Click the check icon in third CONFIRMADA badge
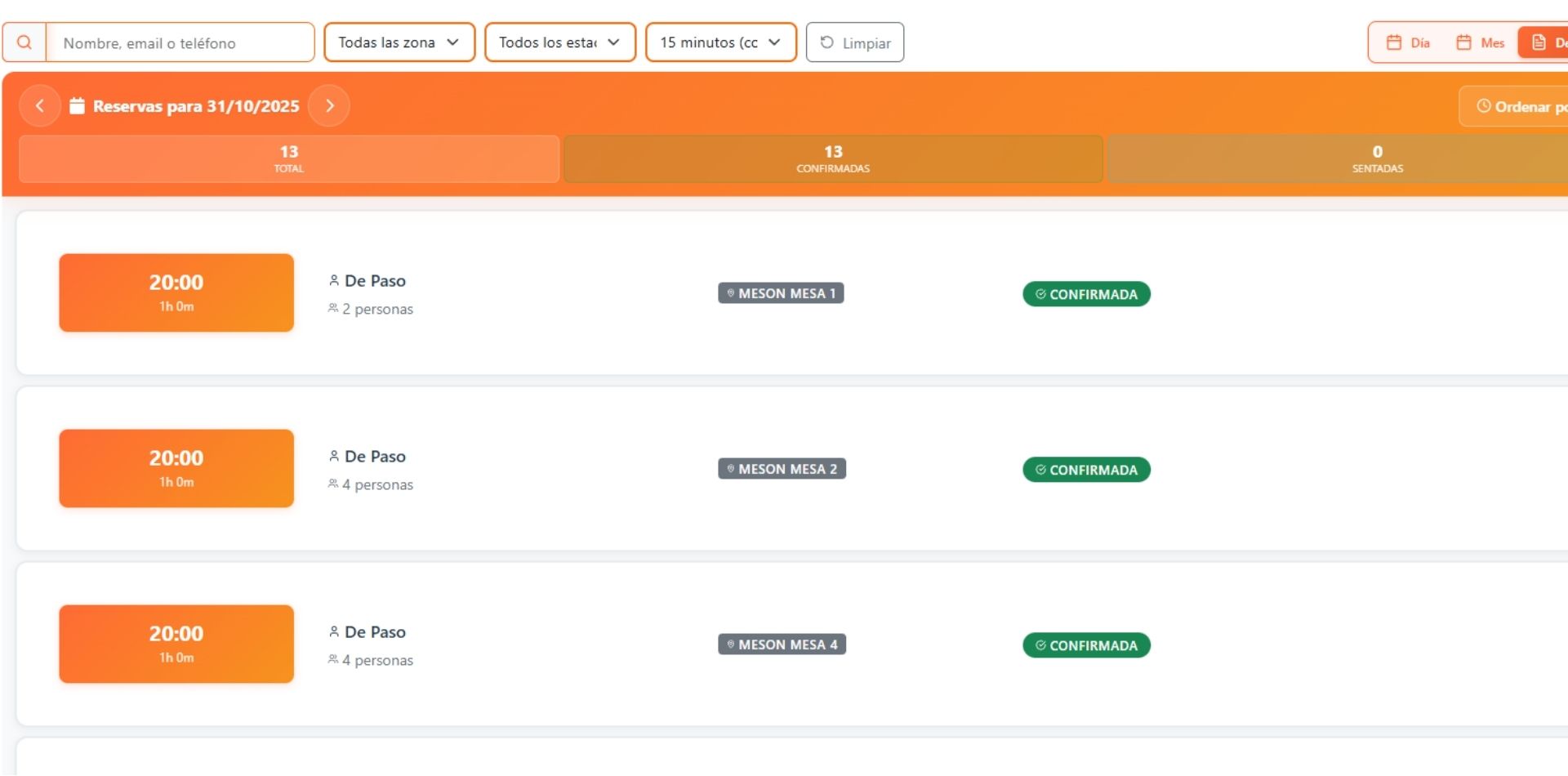The image size is (1568, 776). (x=1040, y=645)
